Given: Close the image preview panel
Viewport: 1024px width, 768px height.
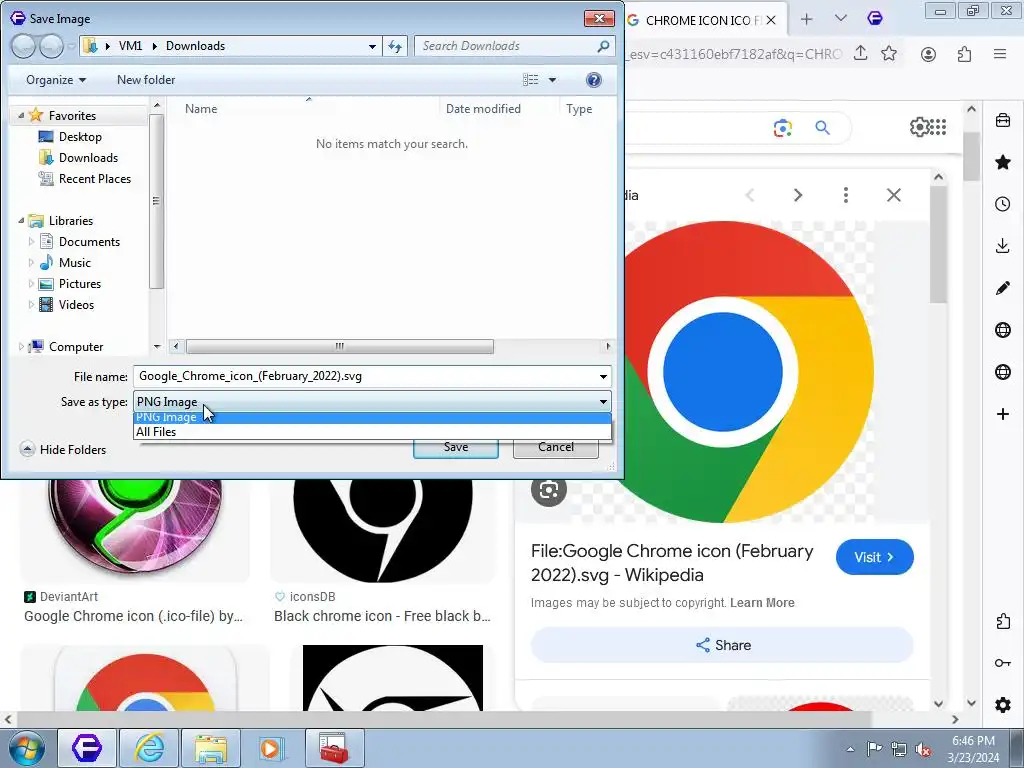Looking at the screenshot, I should 893,195.
